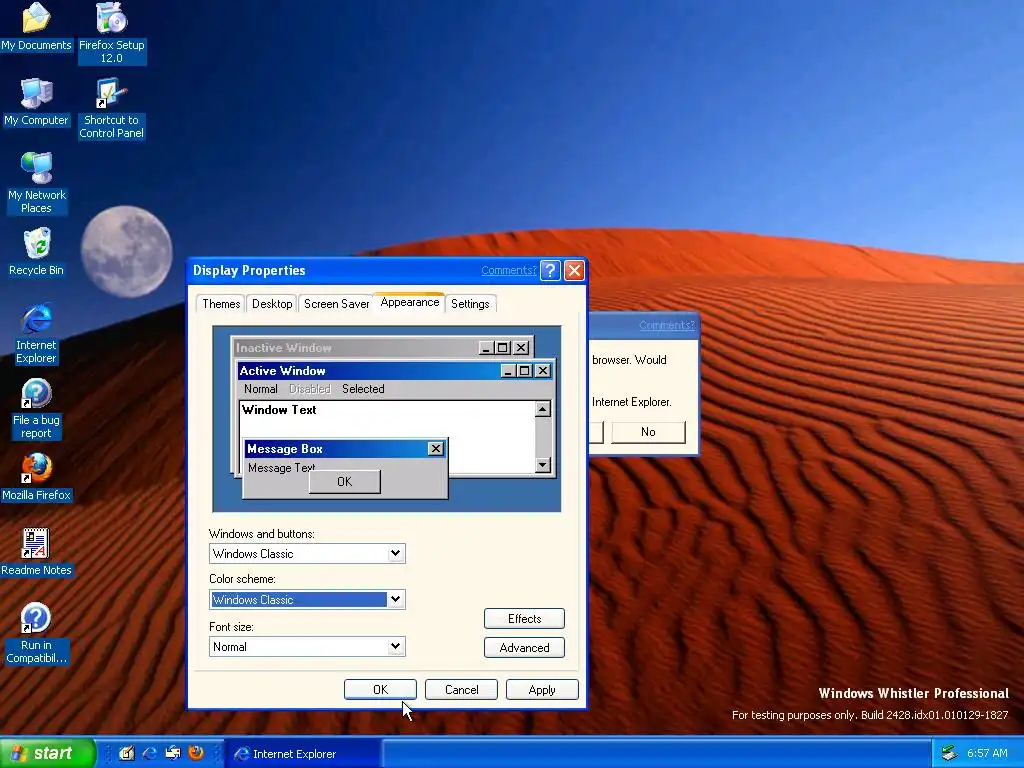Click the first Quick Launch icon beside Start
The height and width of the screenshot is (768, 1024).
coord(127,753)
